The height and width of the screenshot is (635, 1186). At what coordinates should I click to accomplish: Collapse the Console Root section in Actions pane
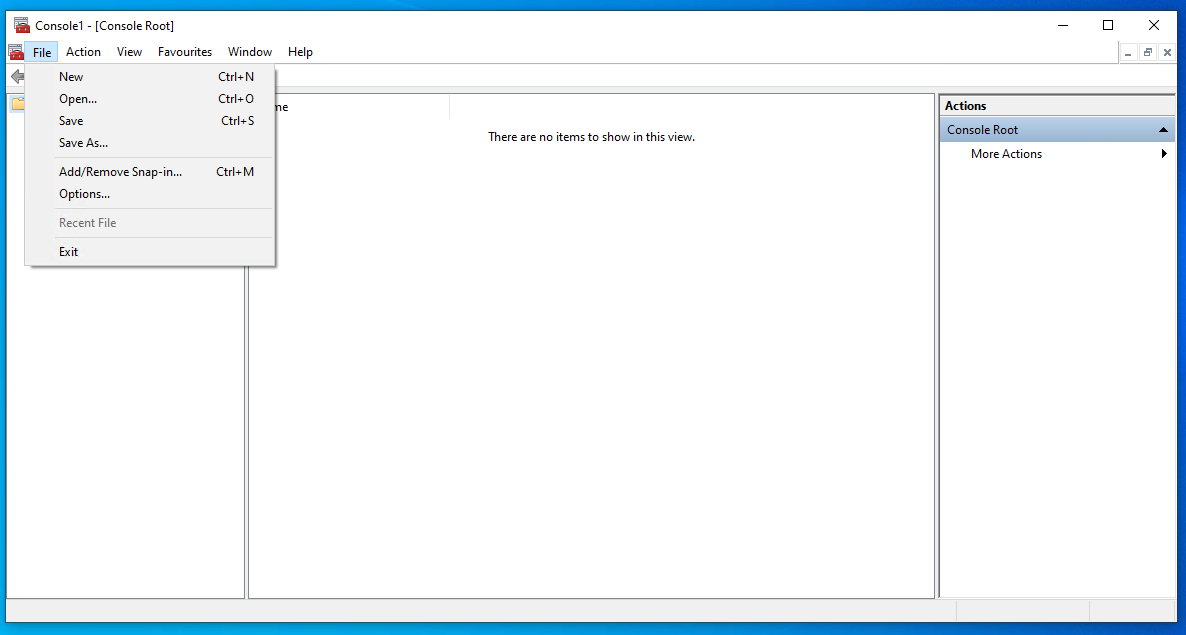1163,130
